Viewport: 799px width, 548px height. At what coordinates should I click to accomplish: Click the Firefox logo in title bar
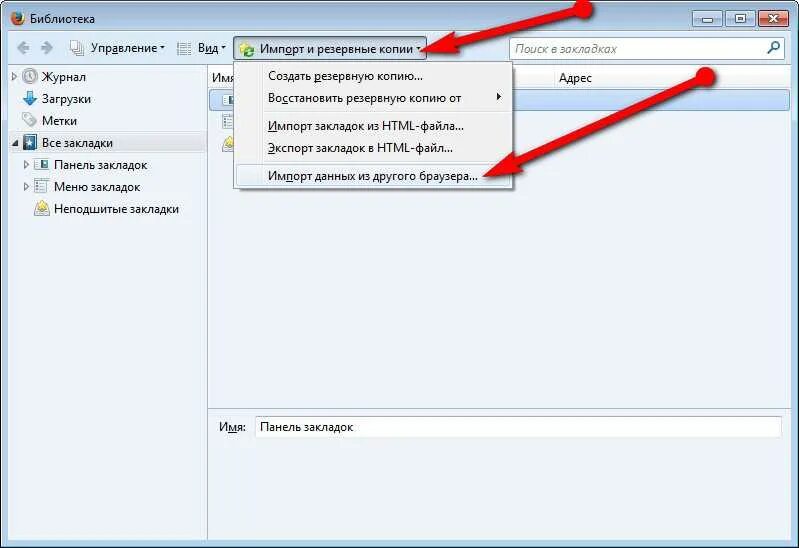click(17, 18)
